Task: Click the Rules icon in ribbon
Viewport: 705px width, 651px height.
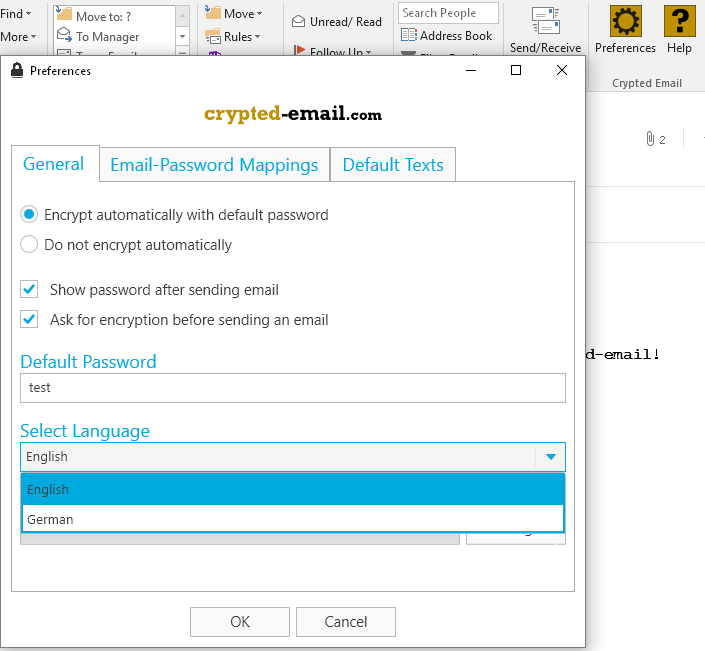Action: pos(212,36)
